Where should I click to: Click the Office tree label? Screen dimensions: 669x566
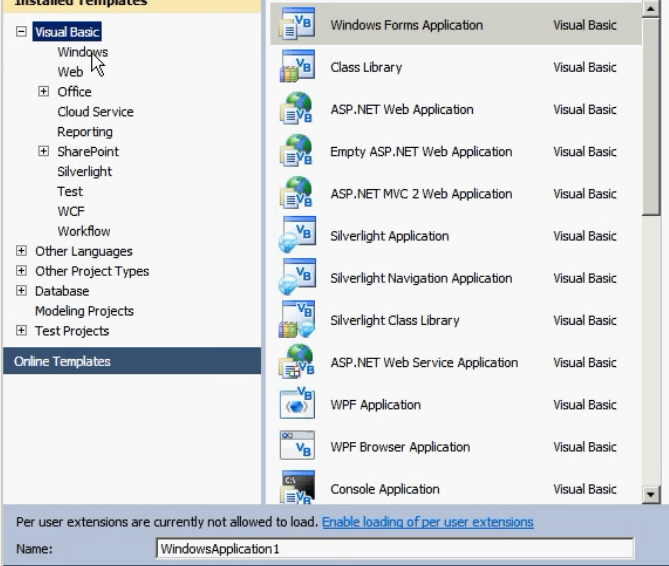(74, 92)
